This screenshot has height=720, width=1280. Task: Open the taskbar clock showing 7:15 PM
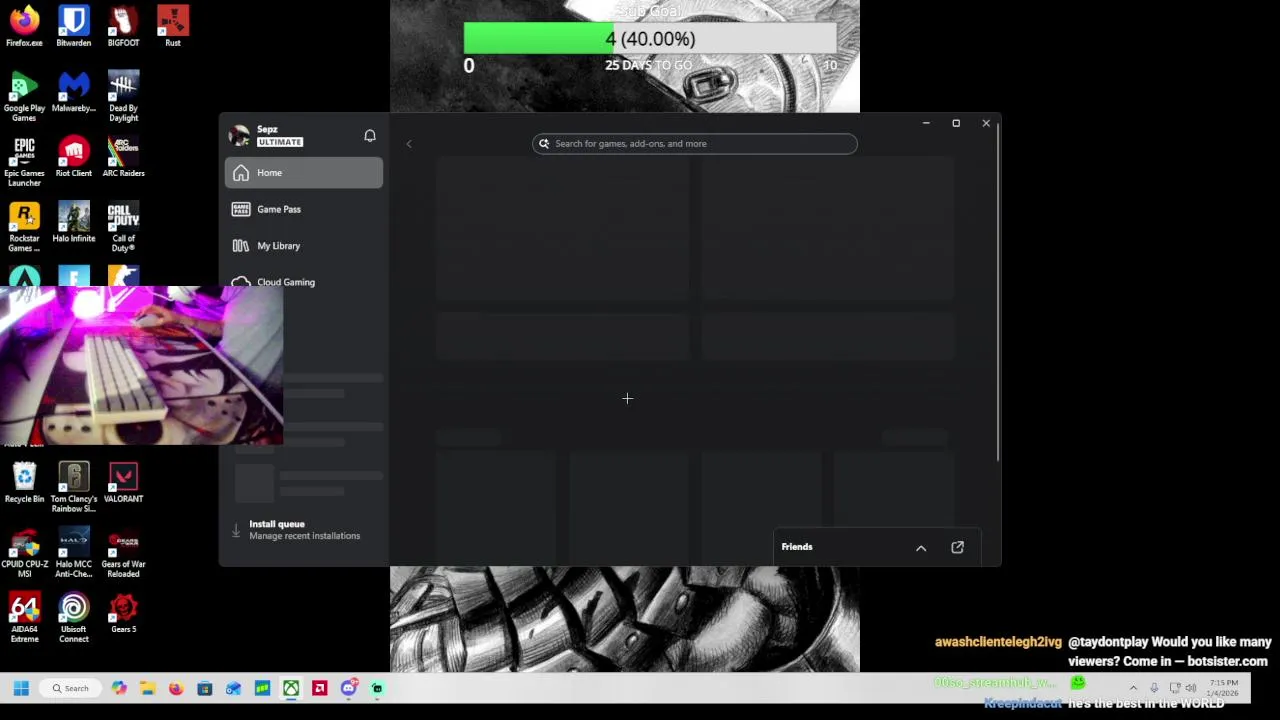pyautogui.click(x=1223, y=688)
